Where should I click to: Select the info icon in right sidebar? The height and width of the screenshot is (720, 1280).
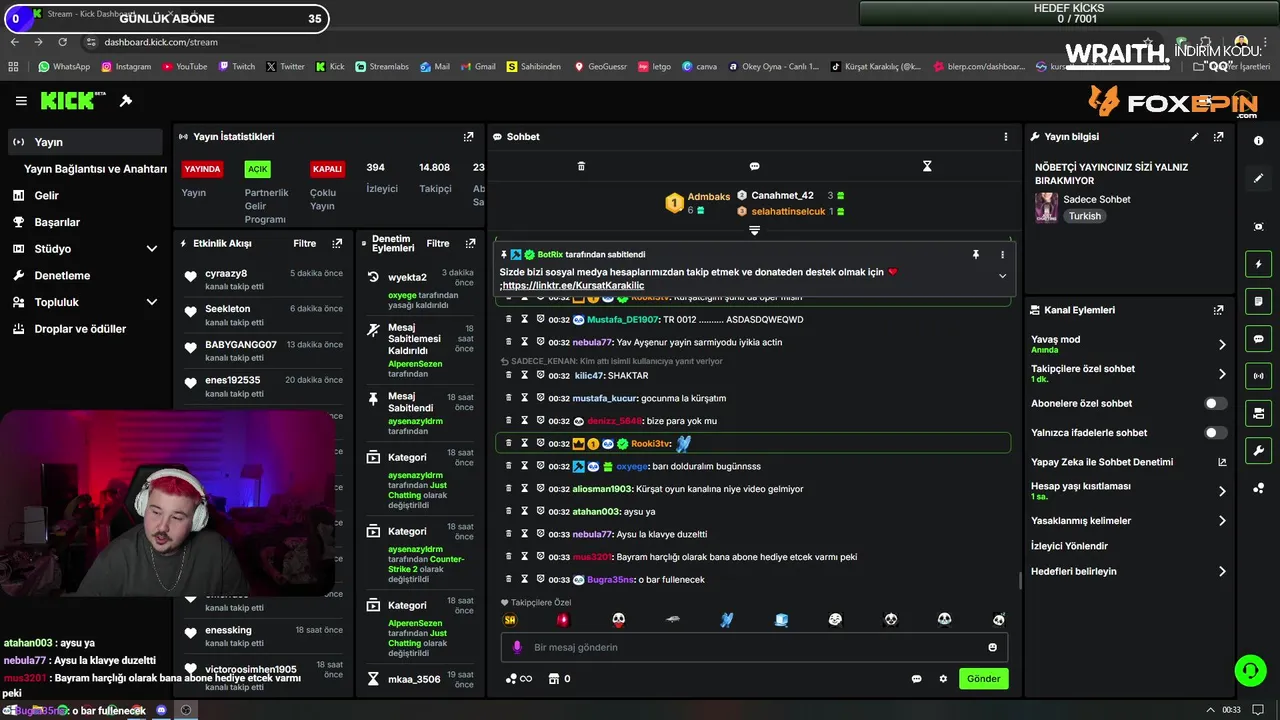click(1258, 141)
